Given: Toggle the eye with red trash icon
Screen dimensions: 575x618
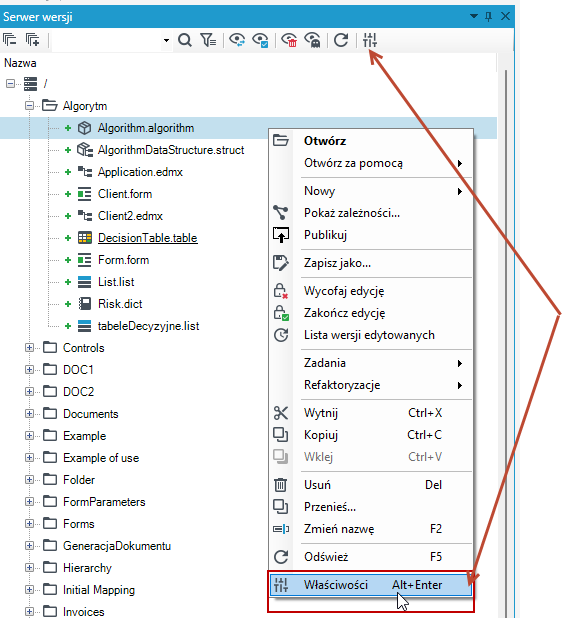Looking at the screenshot, I should point(289,40).
